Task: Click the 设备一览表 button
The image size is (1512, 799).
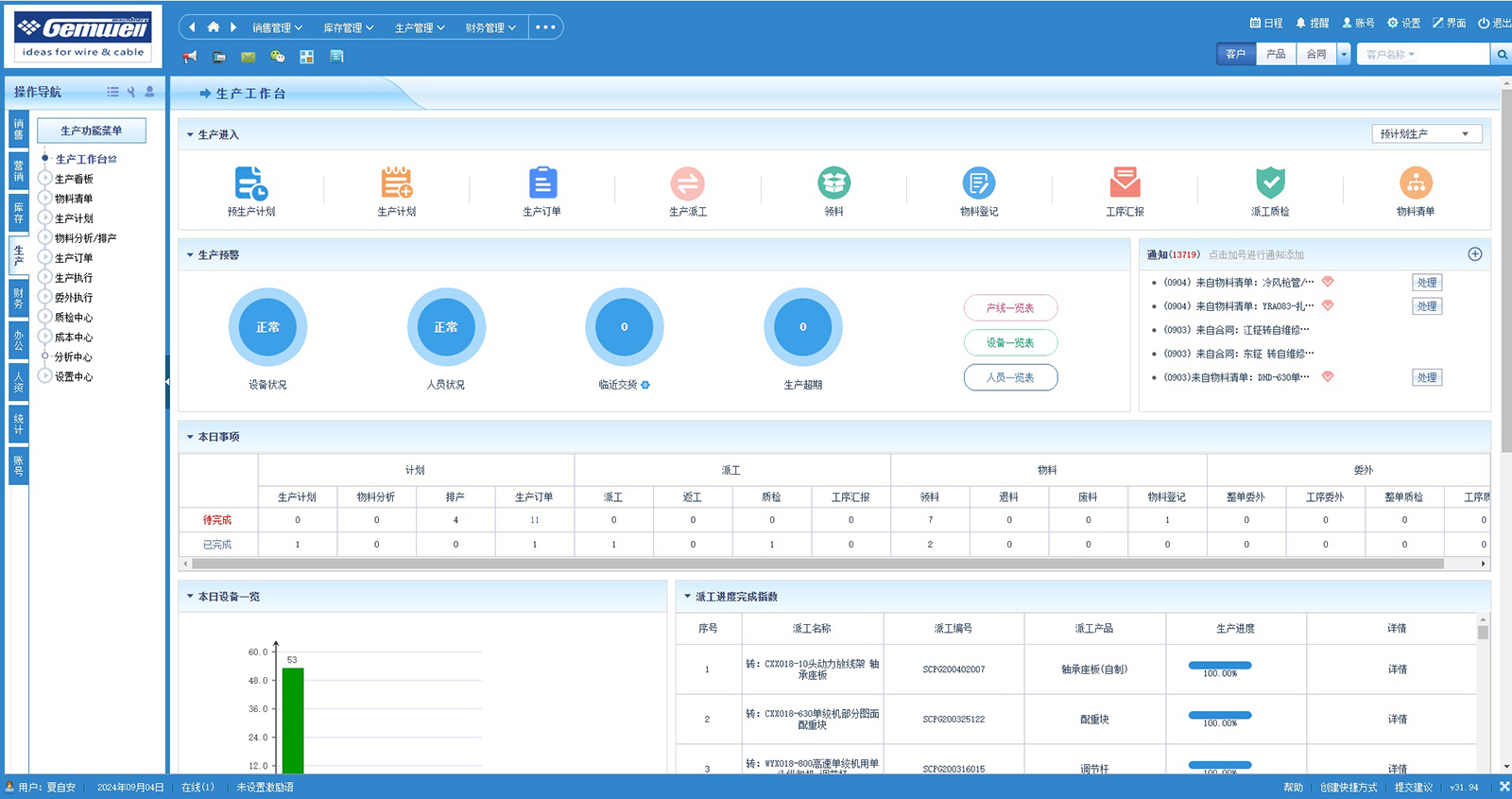Action: 1010,342
